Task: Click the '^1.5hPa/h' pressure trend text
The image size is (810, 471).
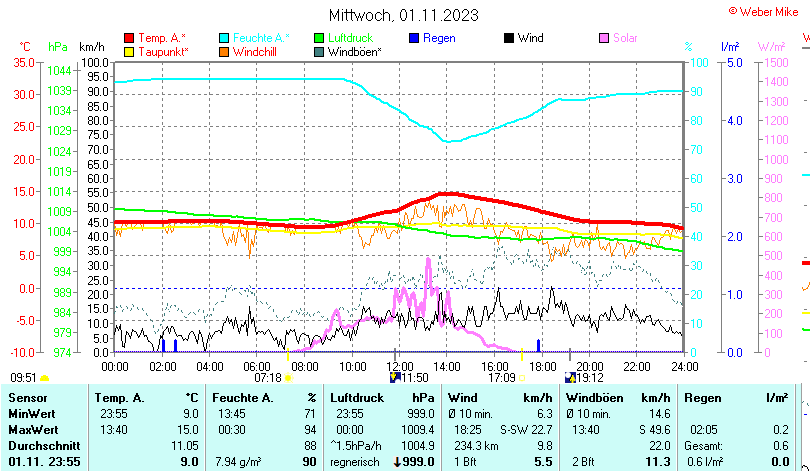Action: tap(355, 446)
